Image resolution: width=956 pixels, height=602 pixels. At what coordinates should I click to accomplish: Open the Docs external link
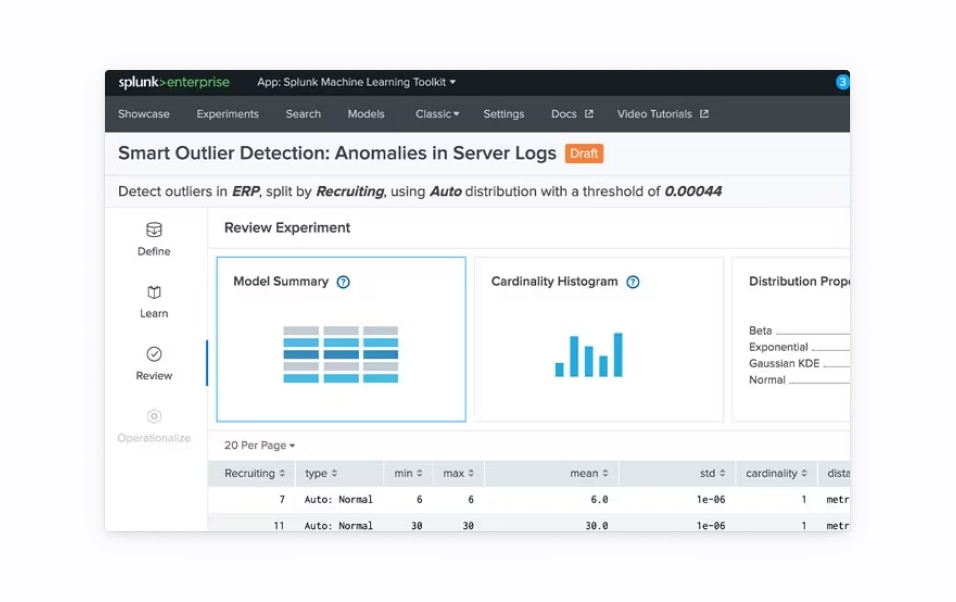coord(571,114)
